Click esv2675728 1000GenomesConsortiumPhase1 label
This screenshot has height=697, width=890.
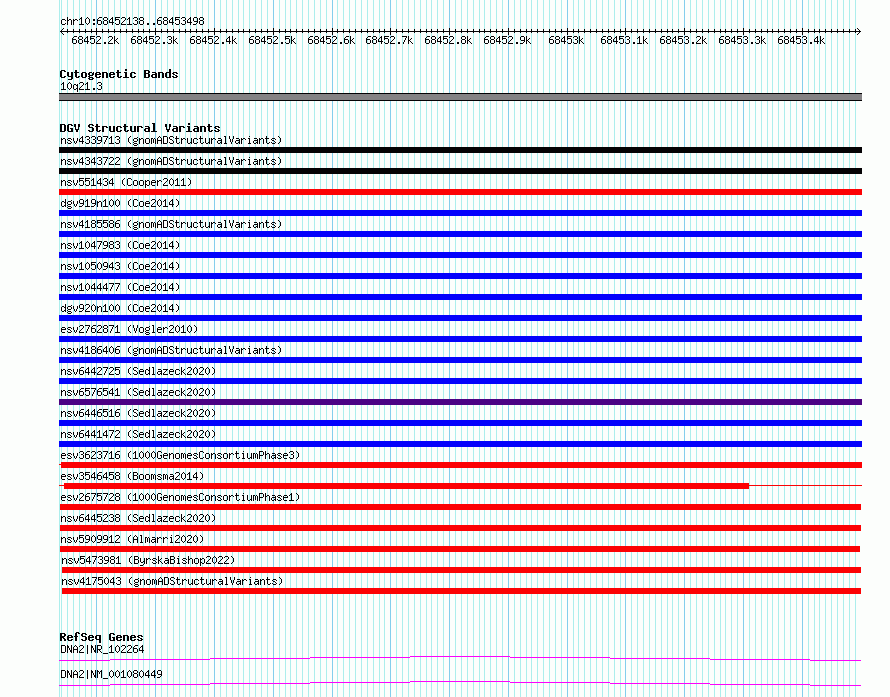click(x=180, y=497)
